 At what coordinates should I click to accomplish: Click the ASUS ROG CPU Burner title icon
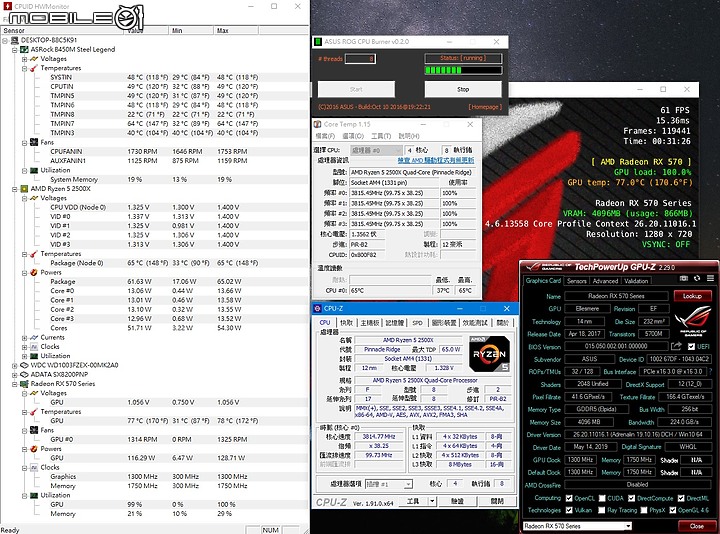pyautogui.click(x=317, y=42)
